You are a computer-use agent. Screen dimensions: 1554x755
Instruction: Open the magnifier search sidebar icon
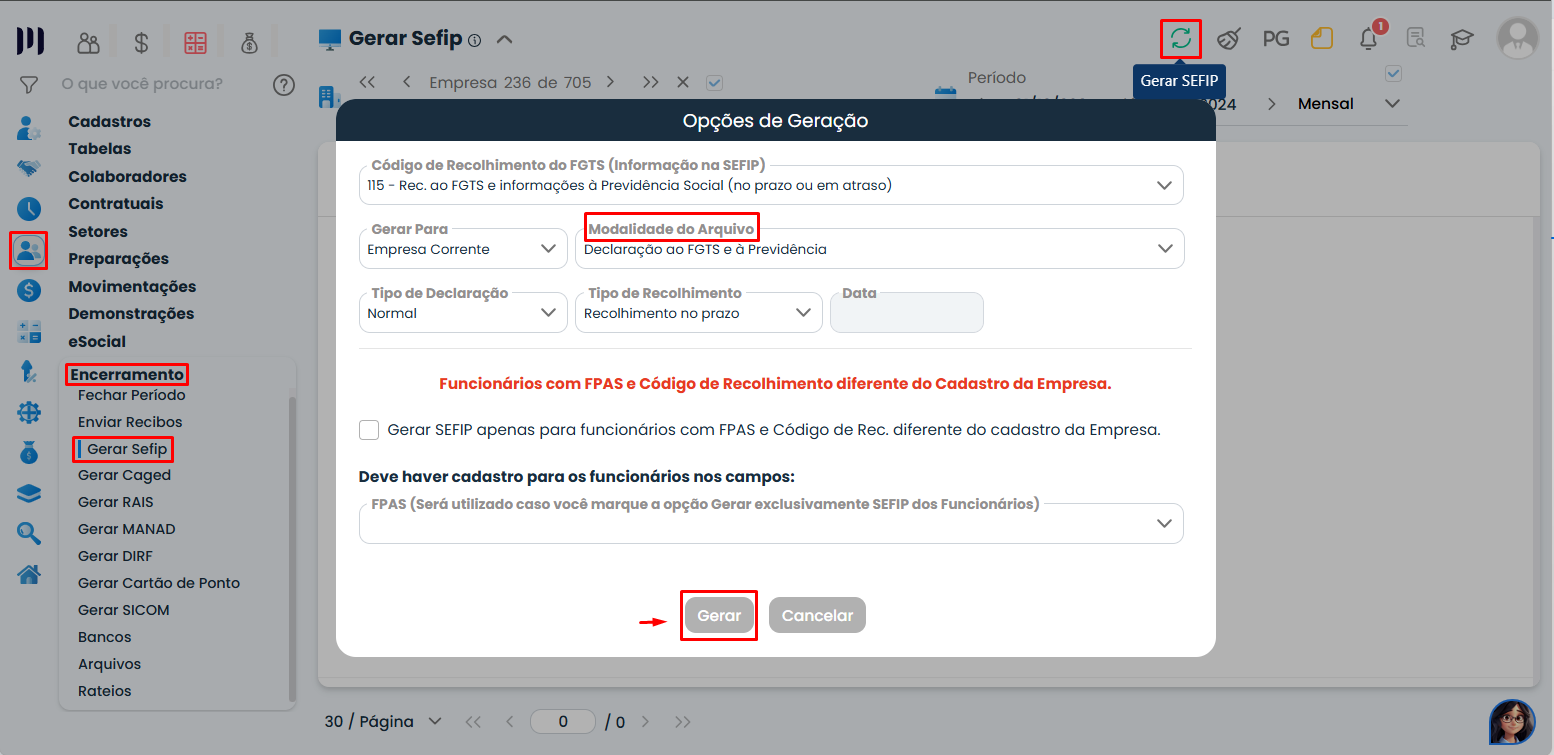click(29, 533)
